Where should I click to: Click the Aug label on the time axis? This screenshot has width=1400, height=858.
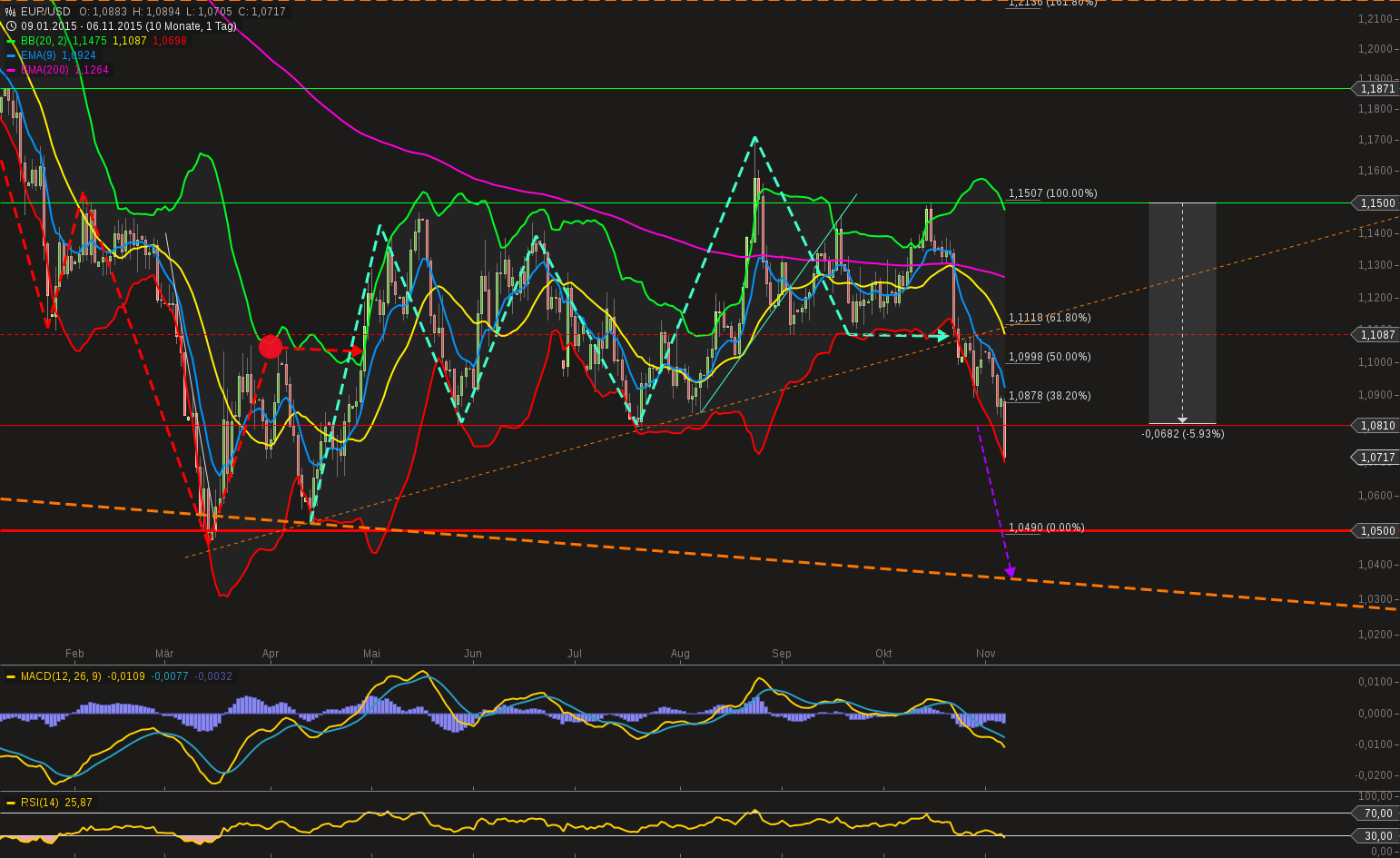coord(680,654)
